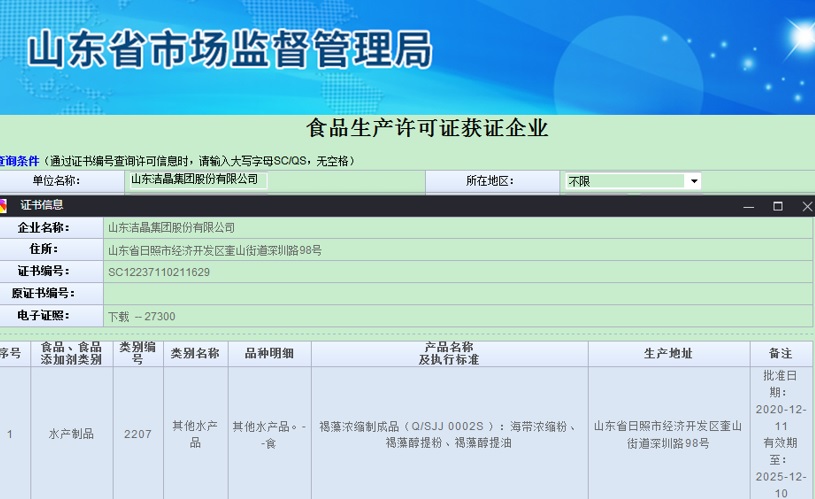This screenshot has height=499, width=815.
Task: Open the 所在地区 dropdown showing 不限
Action: [633, 181]
